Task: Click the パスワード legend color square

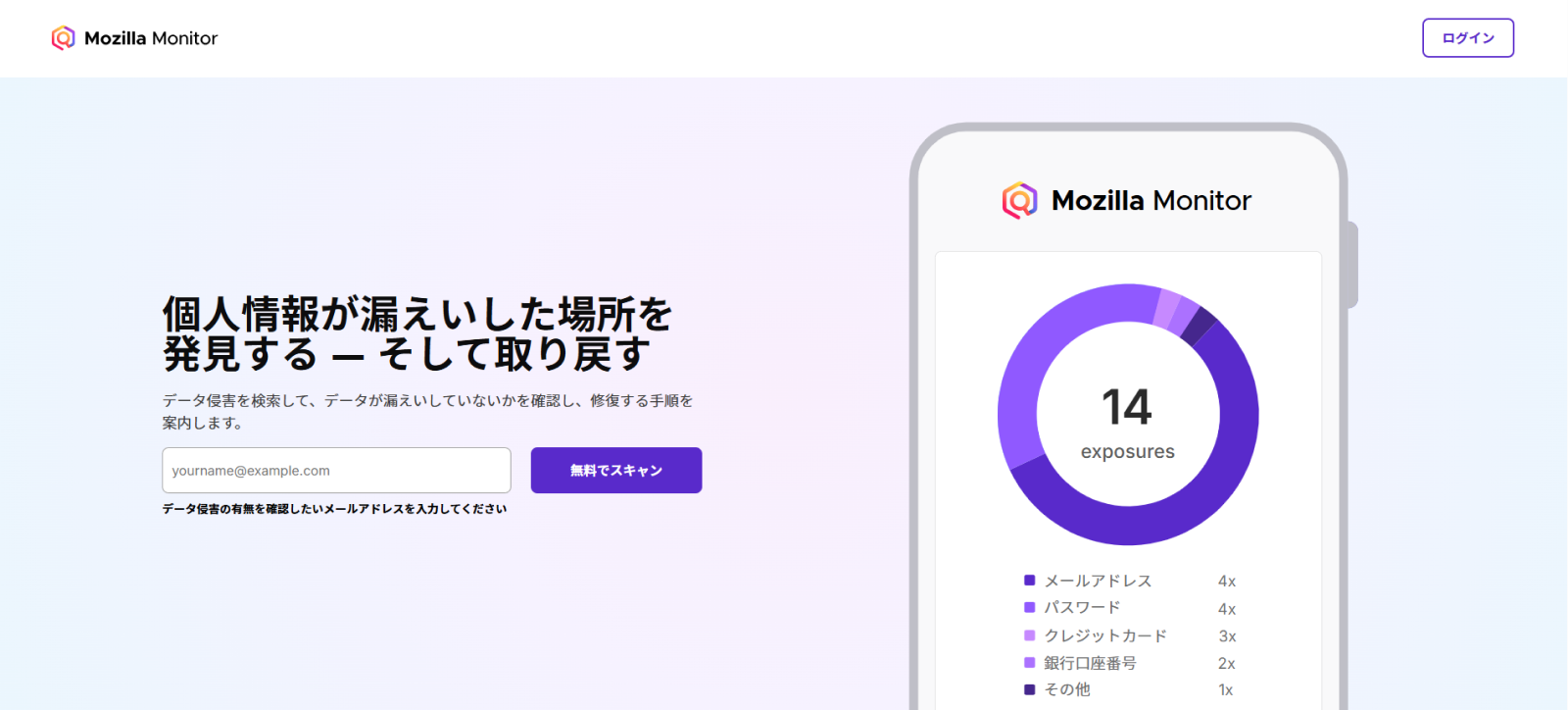Action: [1029, 608]
